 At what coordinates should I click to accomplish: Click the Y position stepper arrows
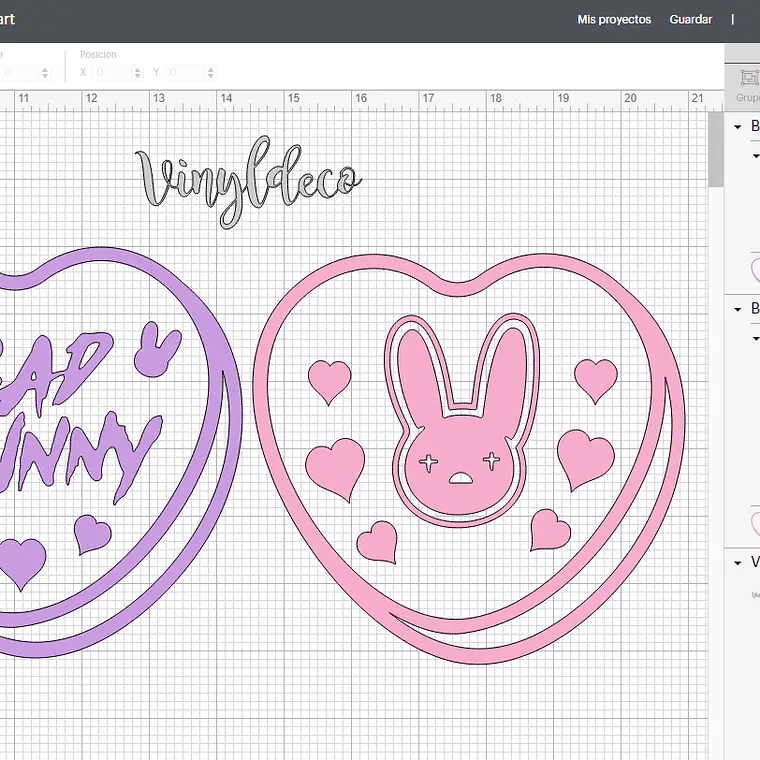click(x=210, y=73)
